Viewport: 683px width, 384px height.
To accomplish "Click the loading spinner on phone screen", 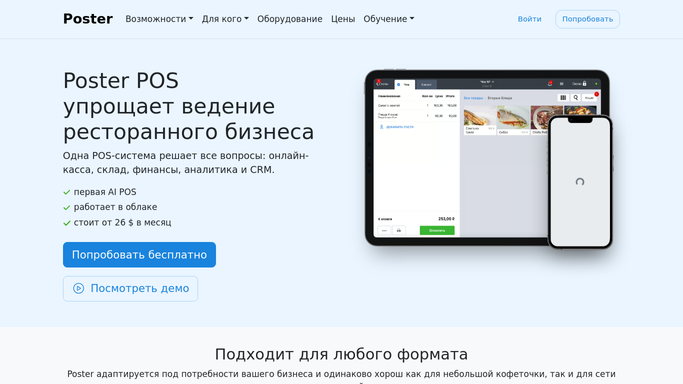I will point(580,182).
